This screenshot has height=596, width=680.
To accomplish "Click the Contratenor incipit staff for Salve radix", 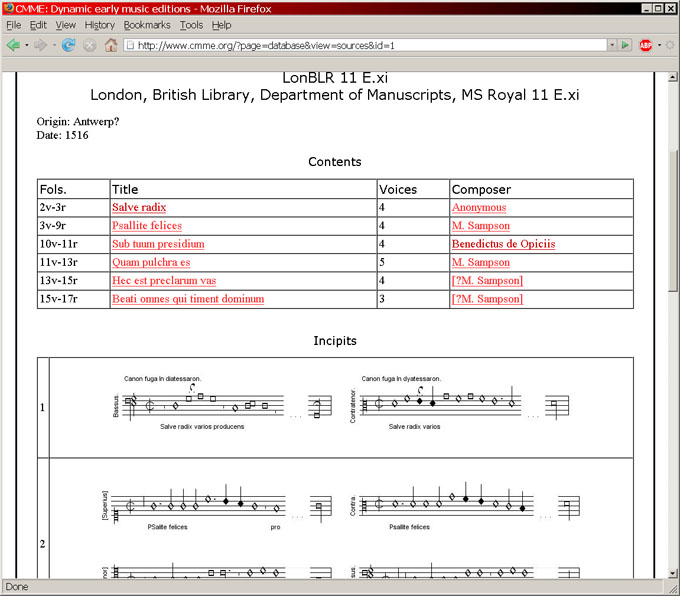I will coord(459,403).
